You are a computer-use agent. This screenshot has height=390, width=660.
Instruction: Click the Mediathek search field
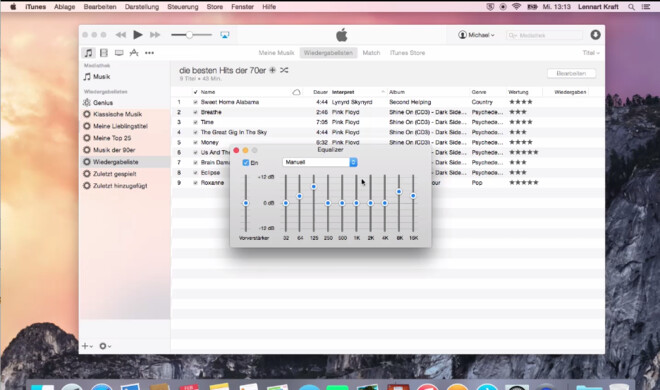[x=544, y=35]
